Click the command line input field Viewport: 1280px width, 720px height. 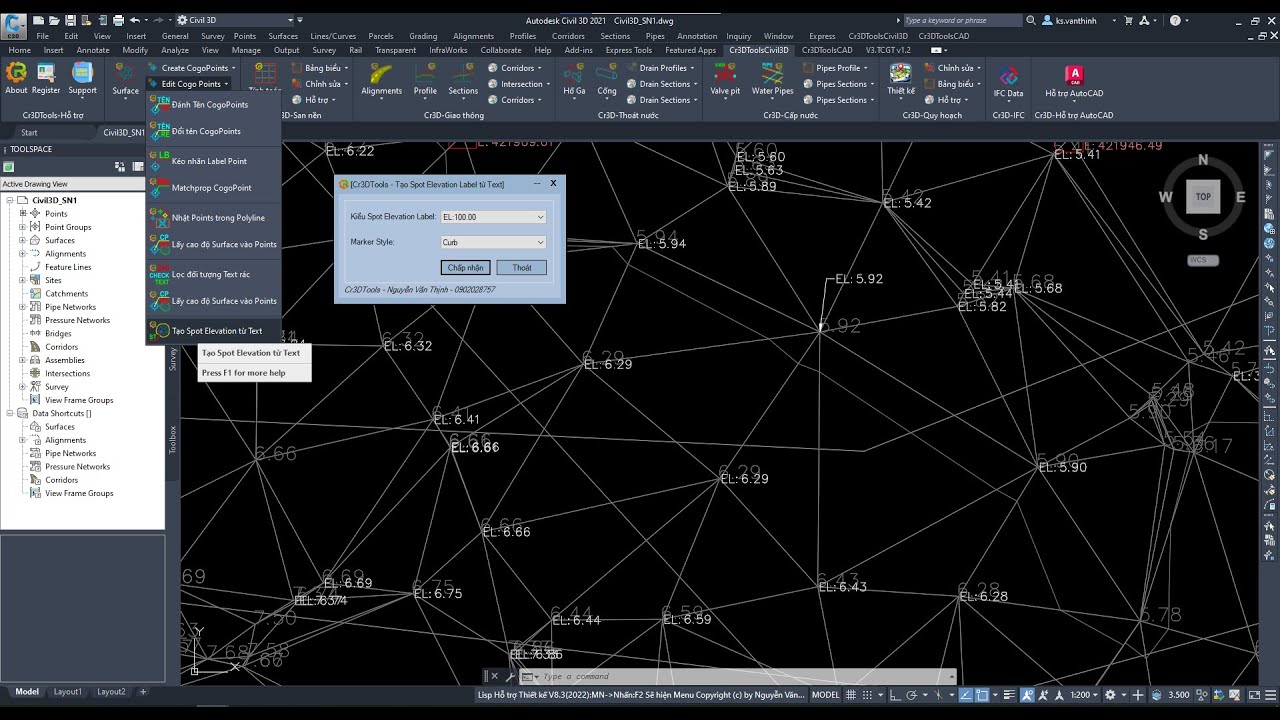[745, 677]
